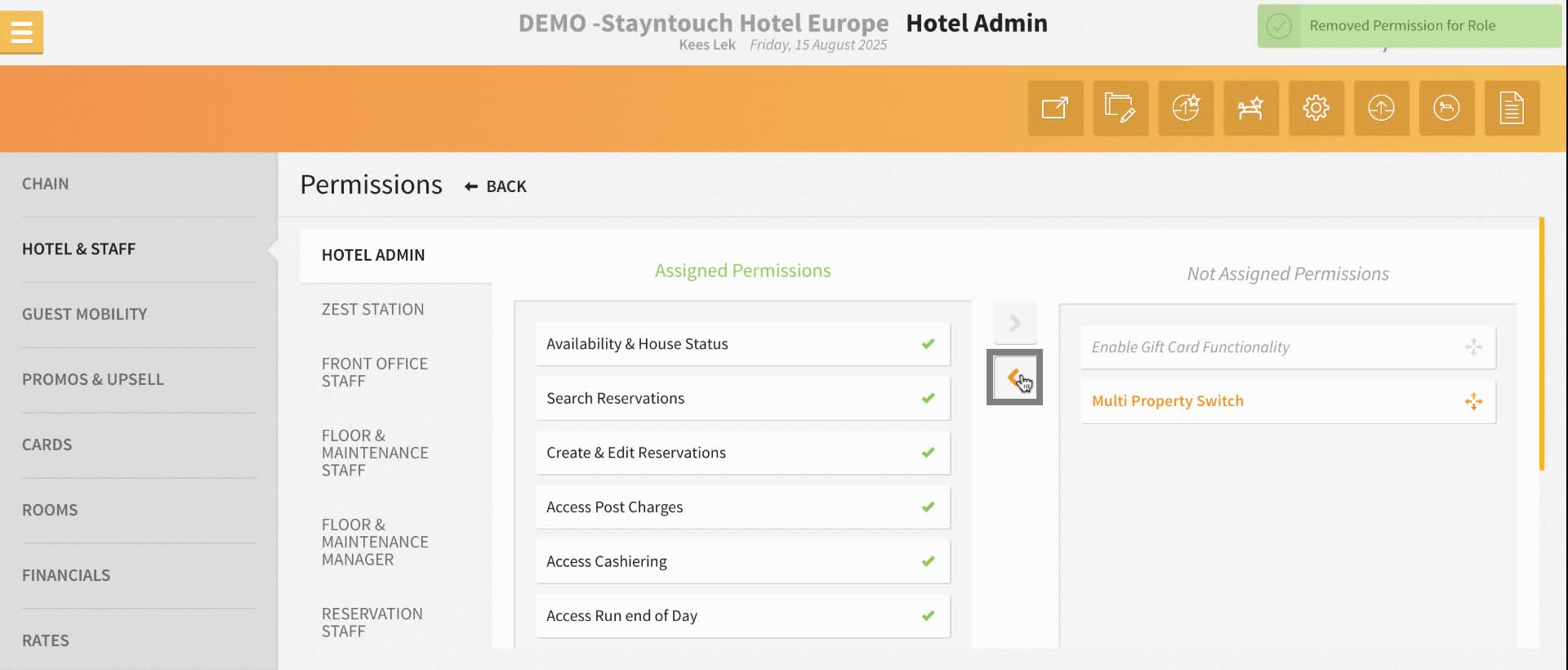Screen dimensions: 1568x670
Task: Toggle the Access Cashiering checkmark
Action: point(928,561)
